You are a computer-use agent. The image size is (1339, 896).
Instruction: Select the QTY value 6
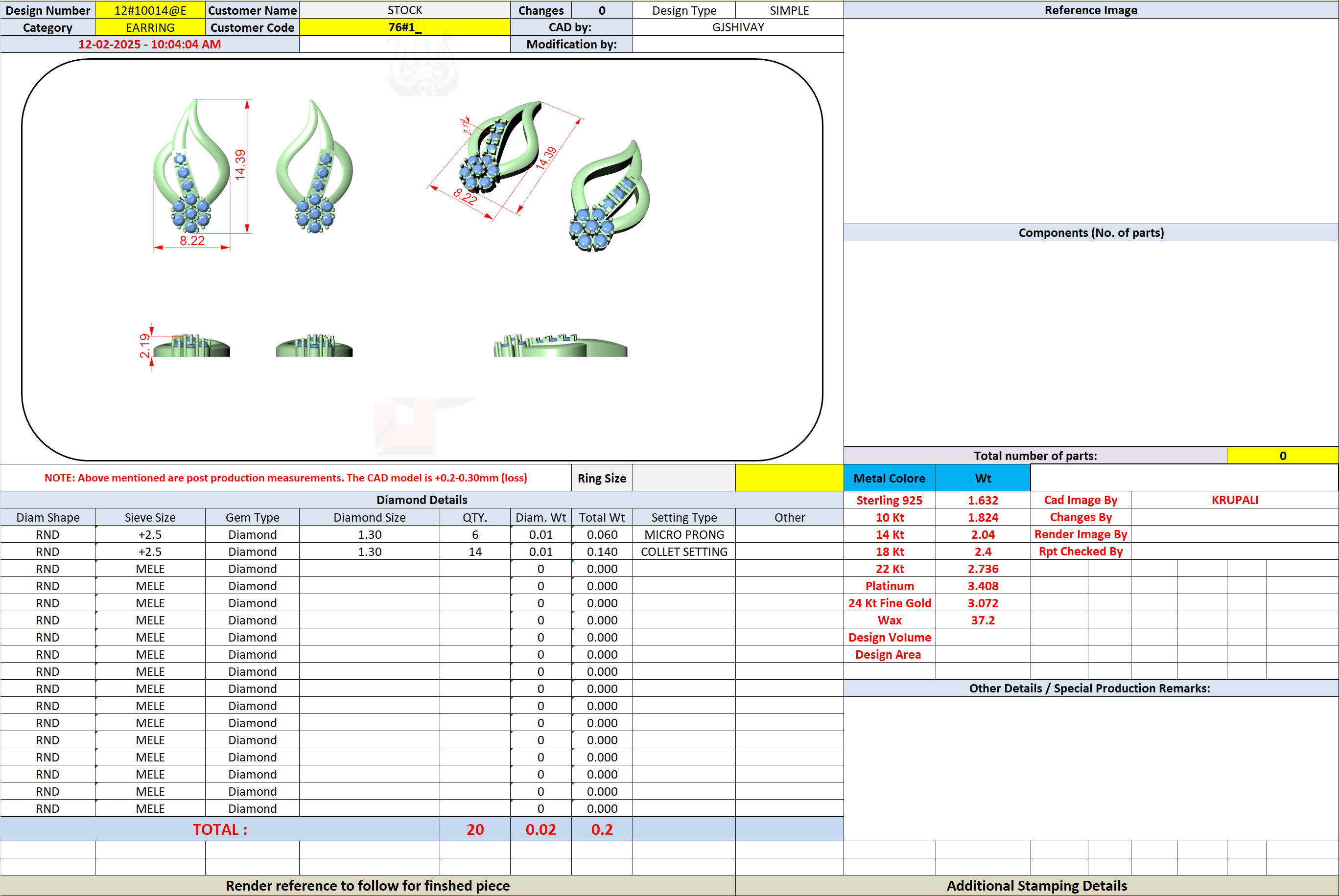[474, 534]
